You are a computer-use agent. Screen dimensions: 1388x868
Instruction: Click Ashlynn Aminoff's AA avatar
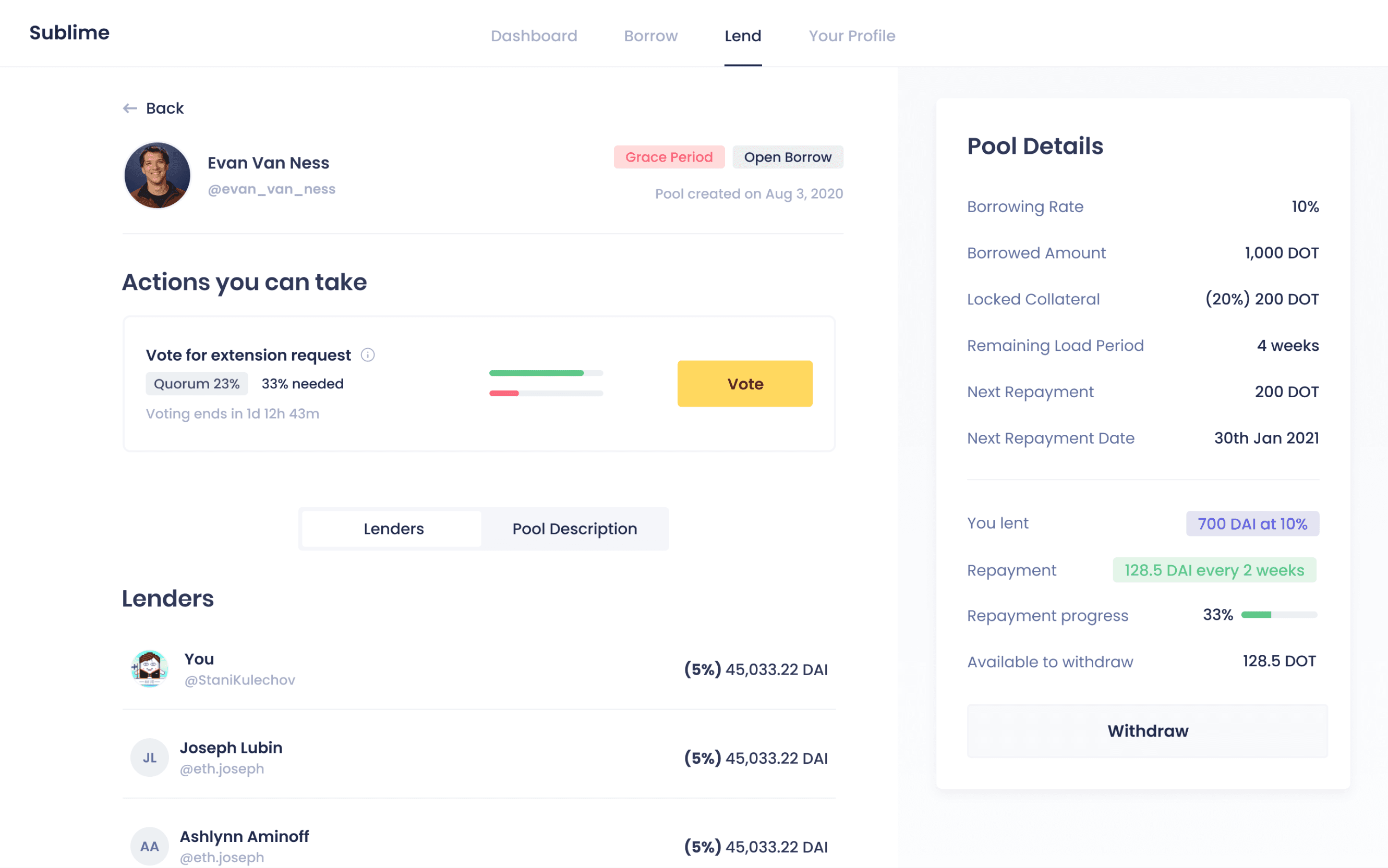149,846
